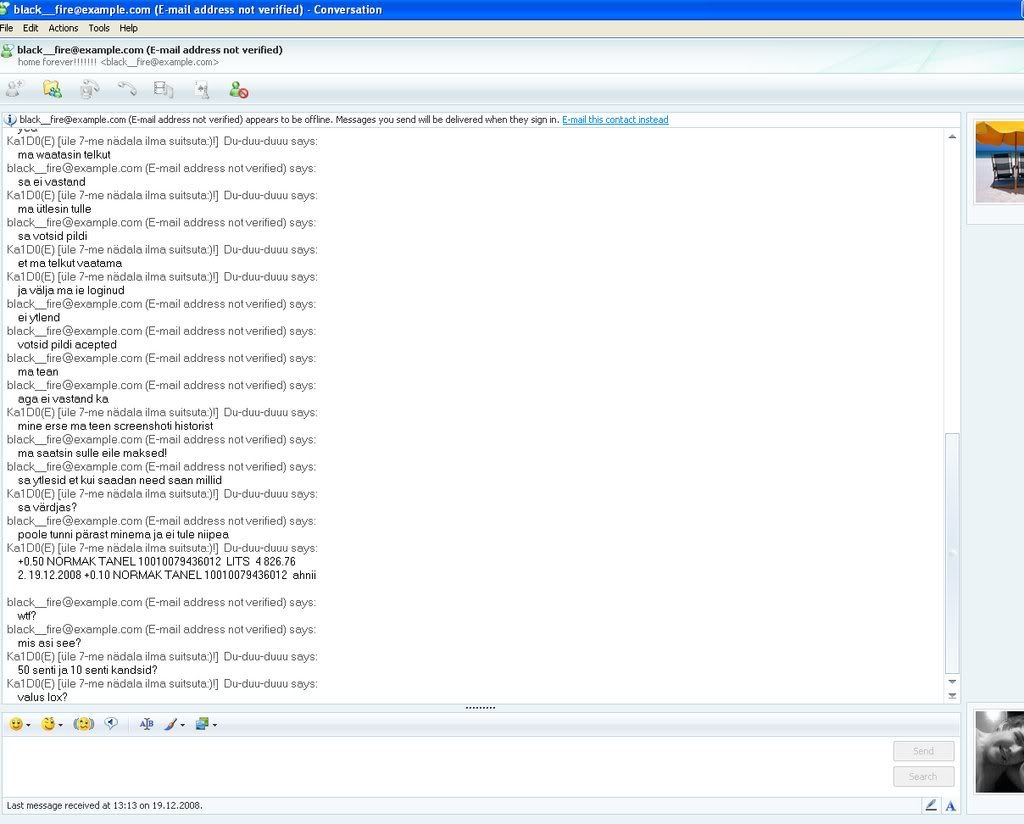Image resolution: width=1024 pixels, height=824 pixels.
Task: Open the Actions menu
Action: click(63, 28)
